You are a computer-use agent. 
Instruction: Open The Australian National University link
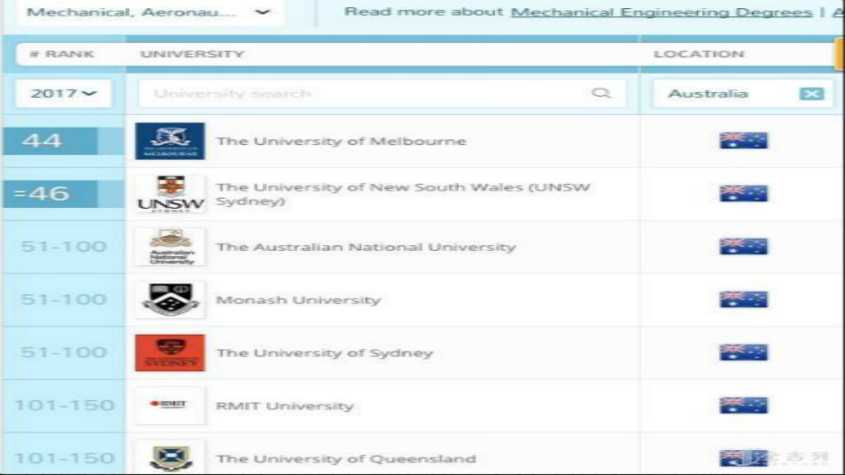(x=366, y=247)
